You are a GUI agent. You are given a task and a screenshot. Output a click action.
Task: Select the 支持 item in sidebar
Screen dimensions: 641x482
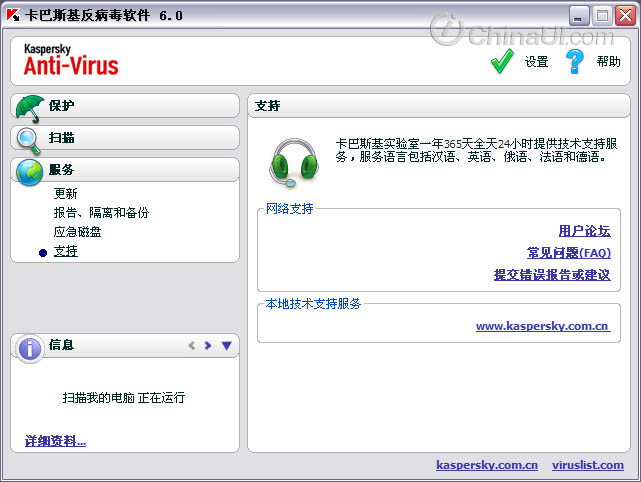point(65,251)
